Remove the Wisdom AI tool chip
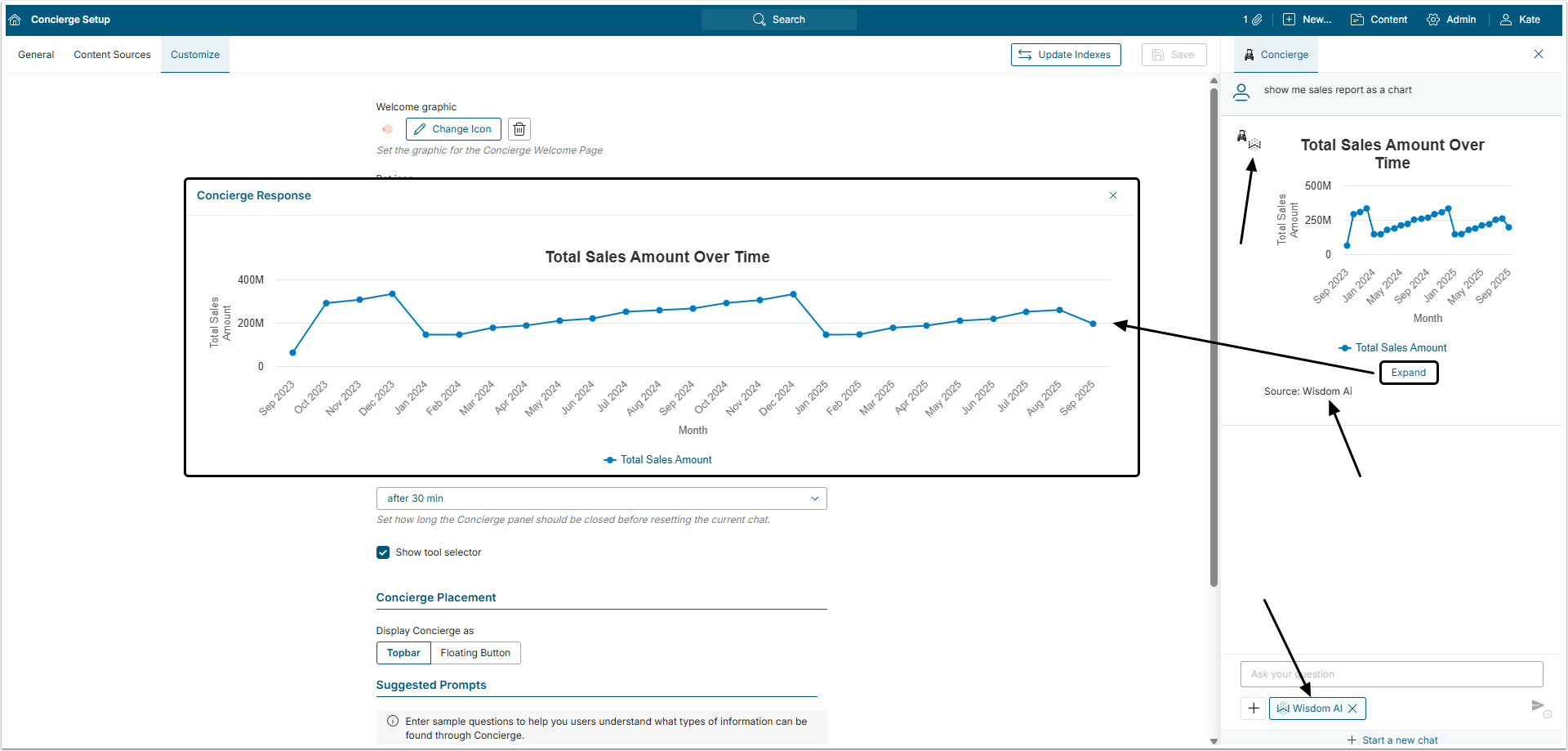Image resolution: width=1568 pixels, height=751 pixels. 1352,709
